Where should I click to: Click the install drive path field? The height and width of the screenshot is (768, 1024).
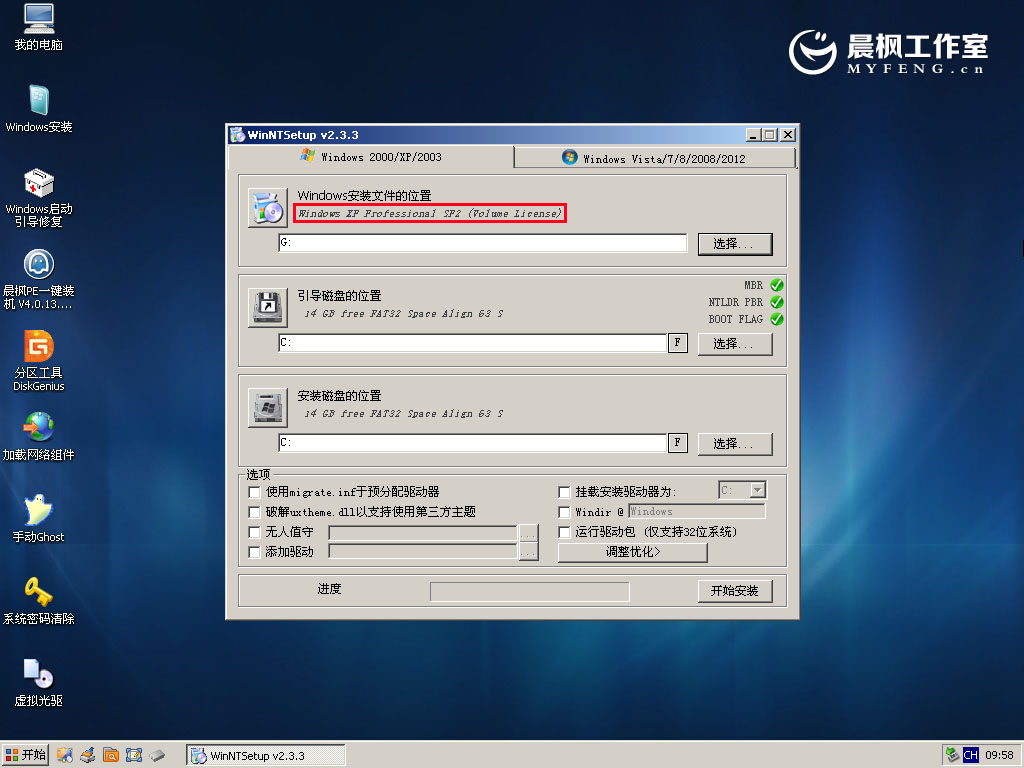tap(473, 442)
